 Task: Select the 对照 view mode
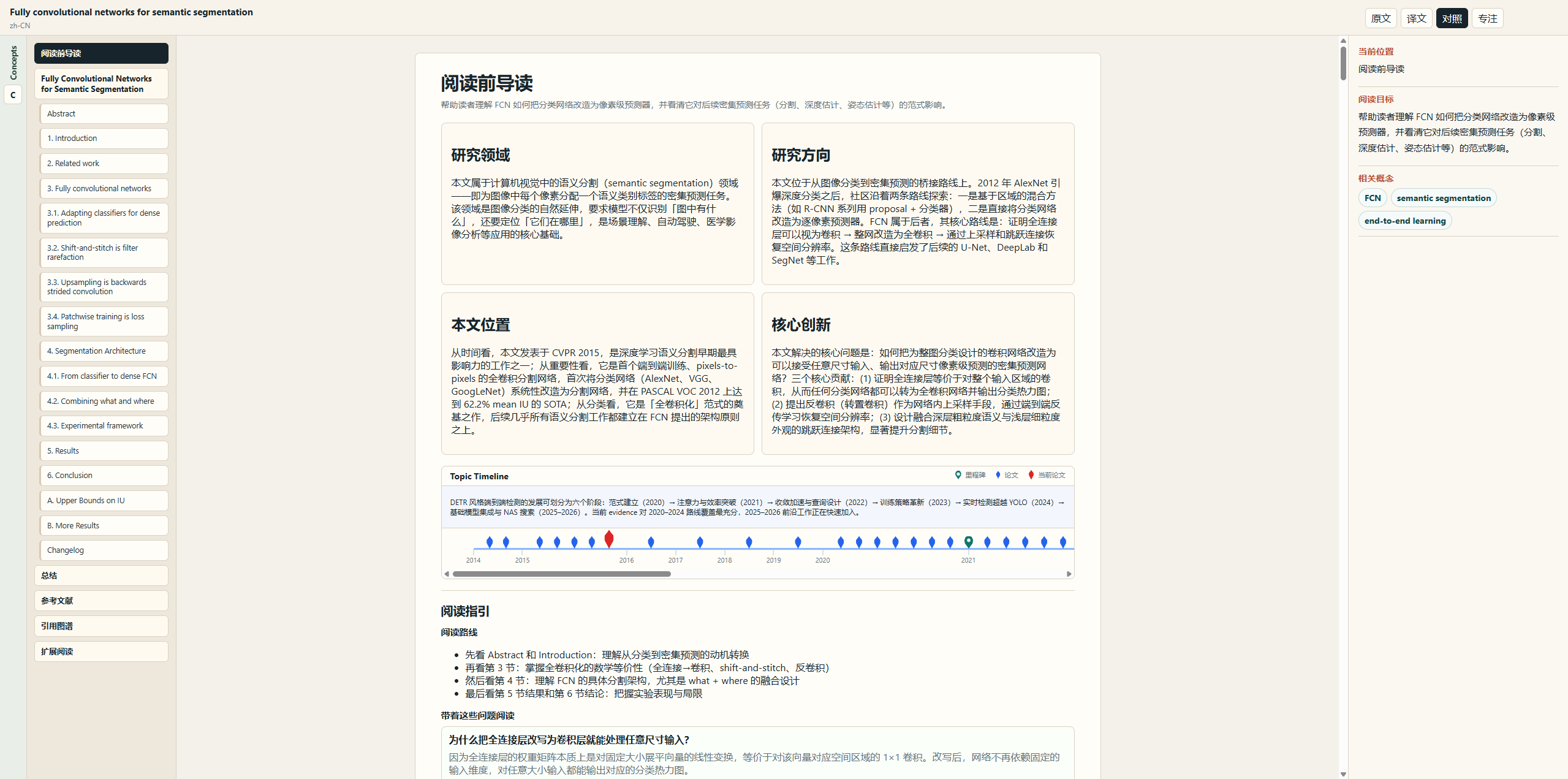1452,18
